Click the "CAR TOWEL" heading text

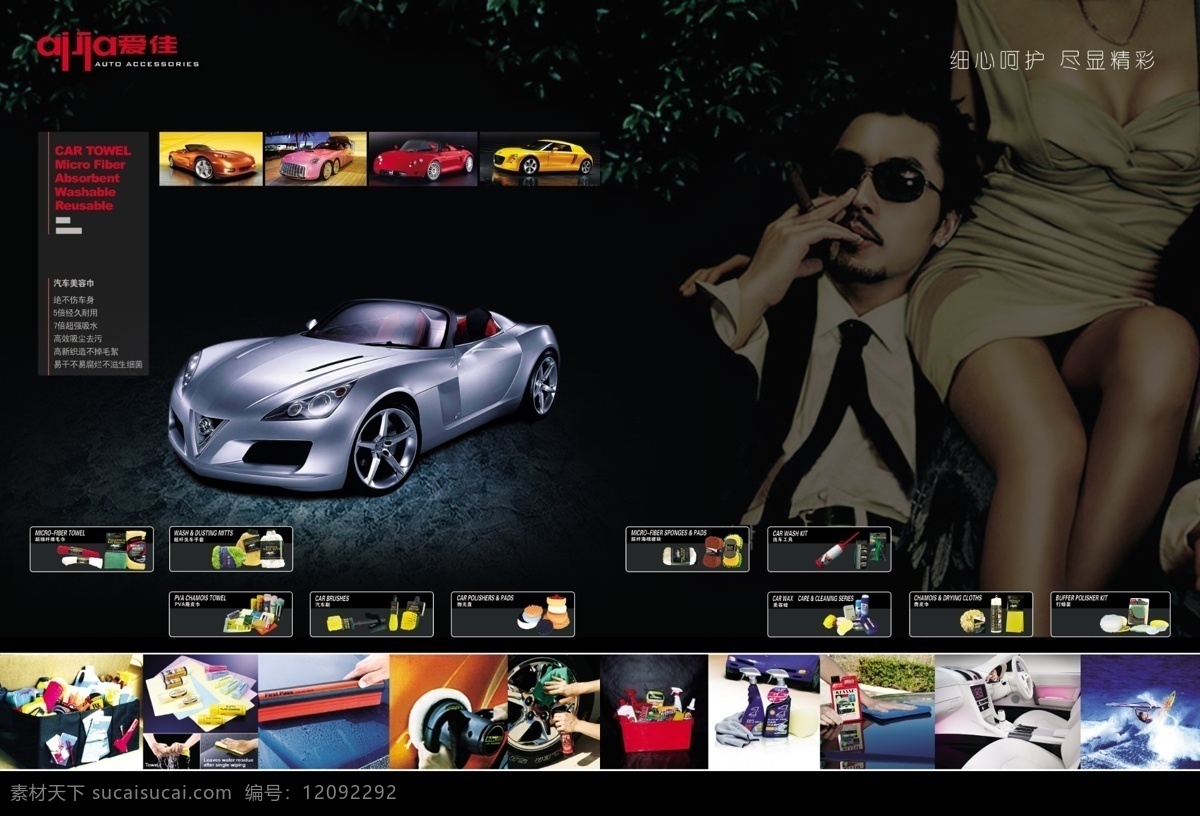[93, 151]
